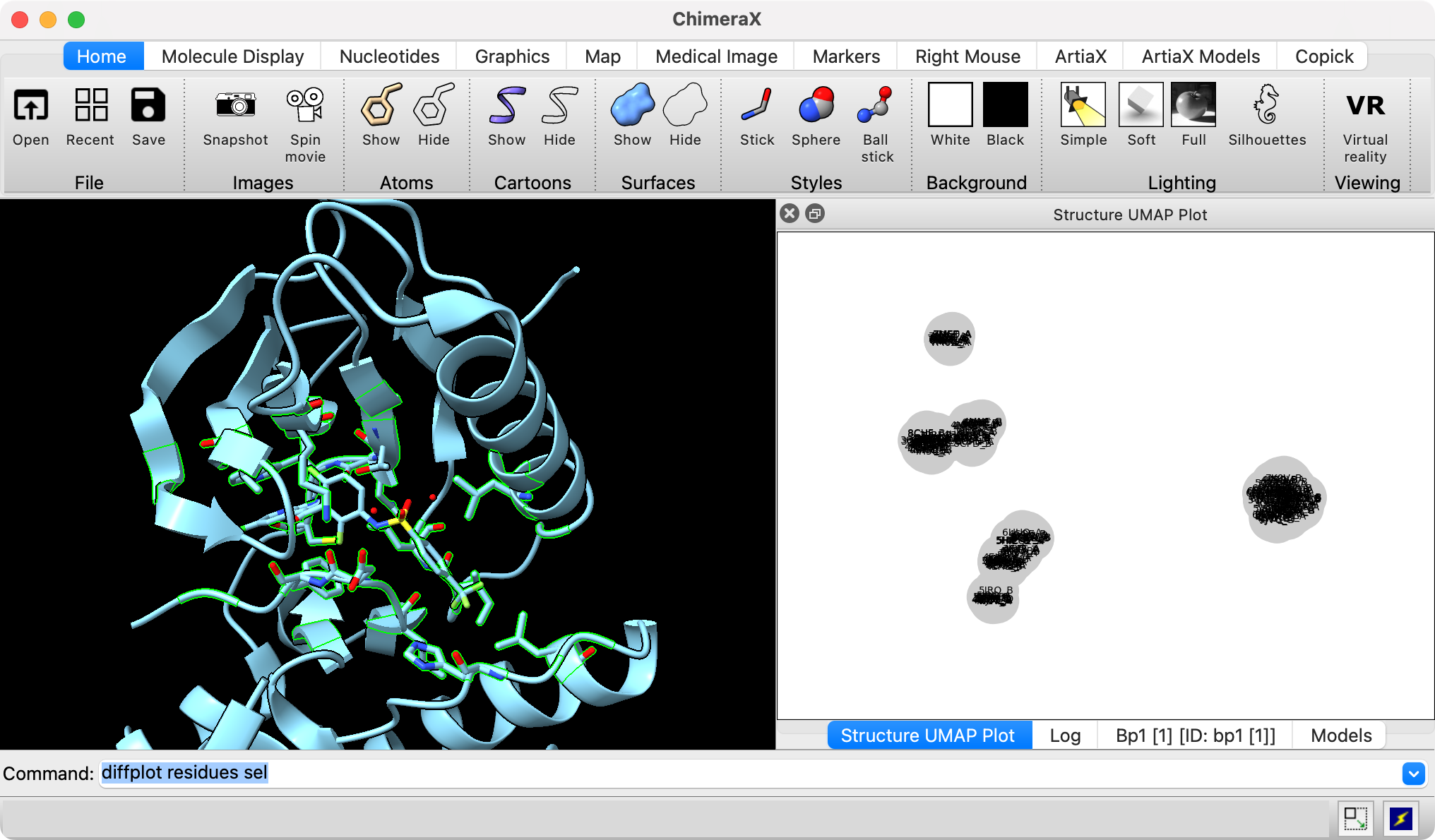1435x840 pixels.
Task: Set background to White swatch
Action: [x=950, y=104]
